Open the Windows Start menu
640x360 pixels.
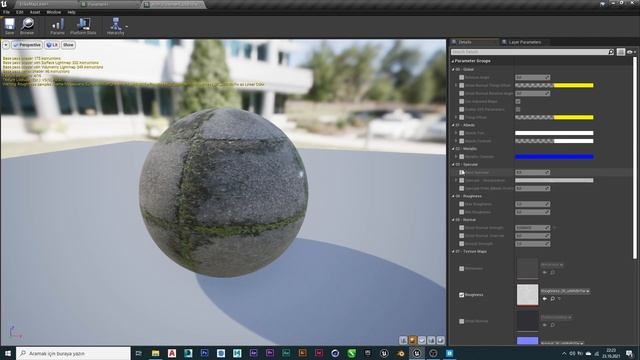point(8,353)
